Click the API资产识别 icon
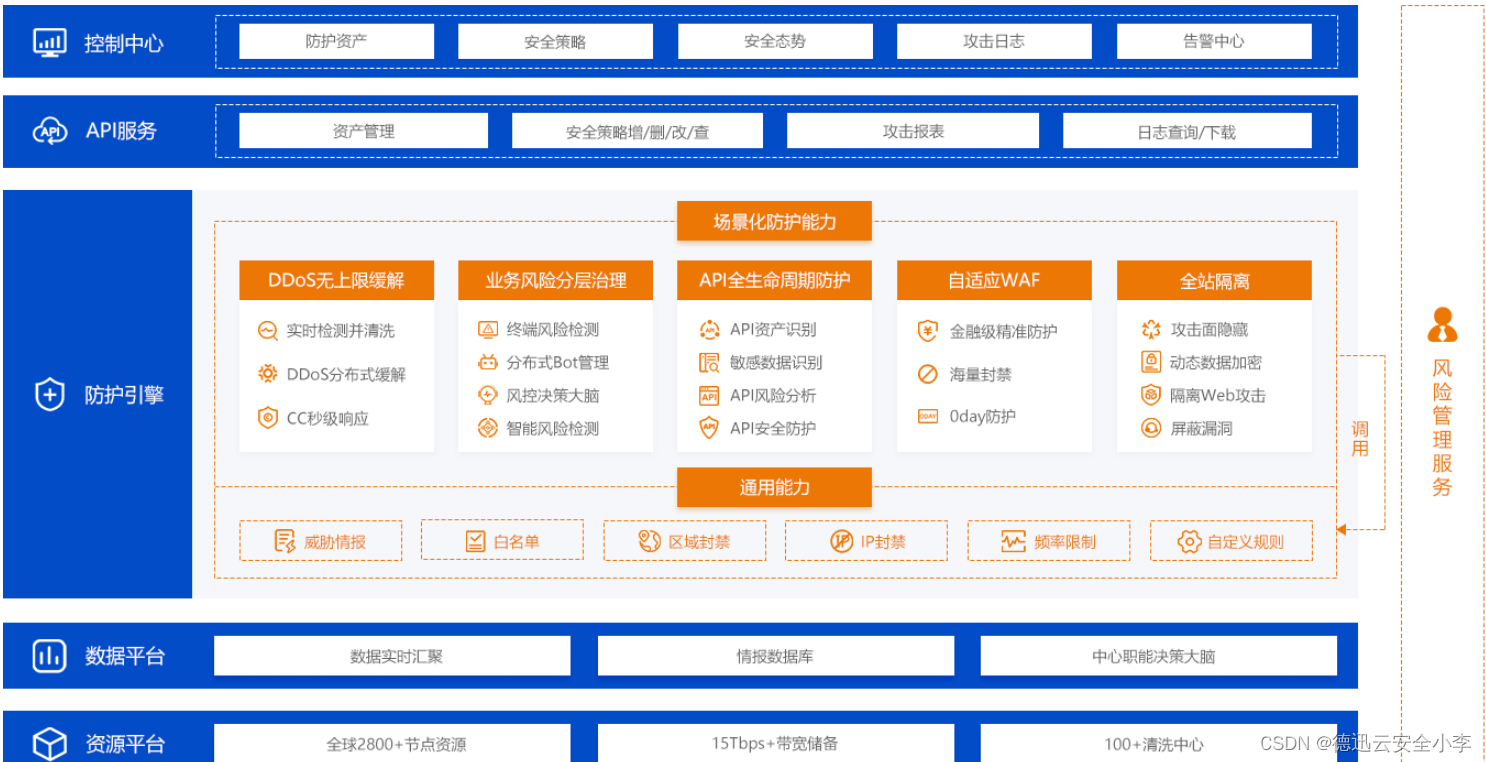 709,329
